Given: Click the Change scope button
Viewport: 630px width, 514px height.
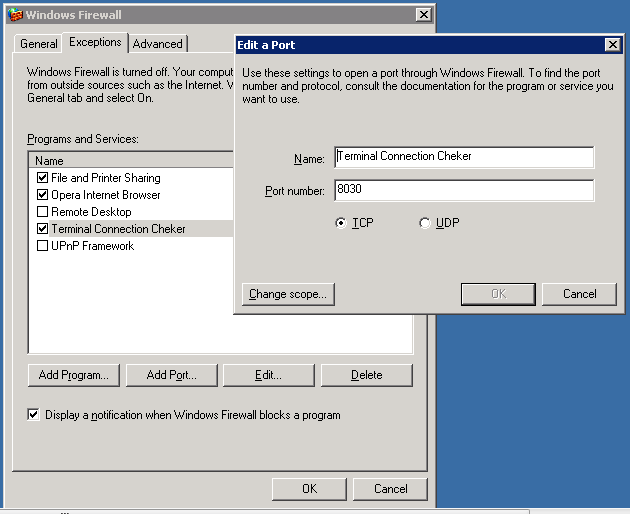Looking at the screenshot, I should point(288,294).
